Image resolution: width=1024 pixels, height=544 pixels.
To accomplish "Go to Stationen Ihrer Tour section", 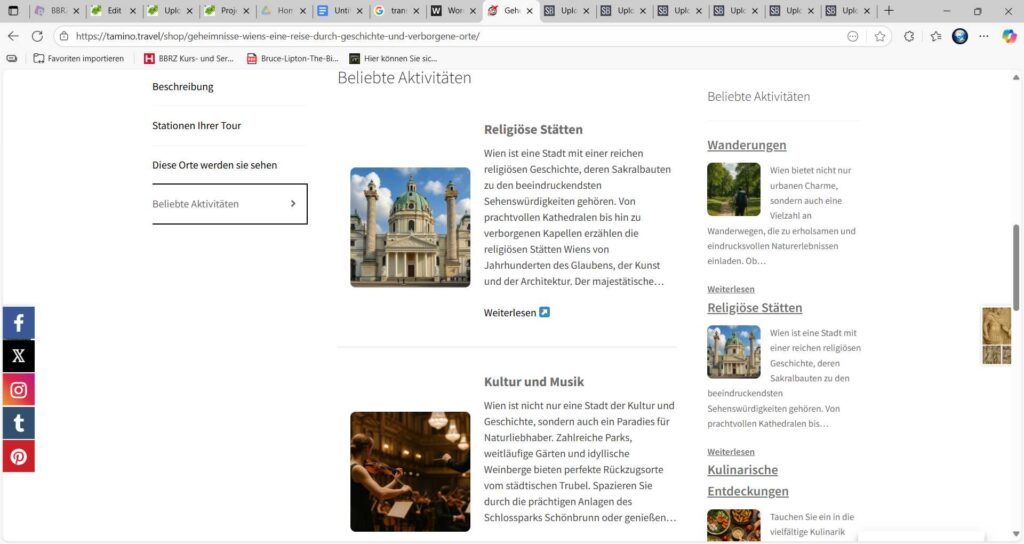I will pos(196,126).
